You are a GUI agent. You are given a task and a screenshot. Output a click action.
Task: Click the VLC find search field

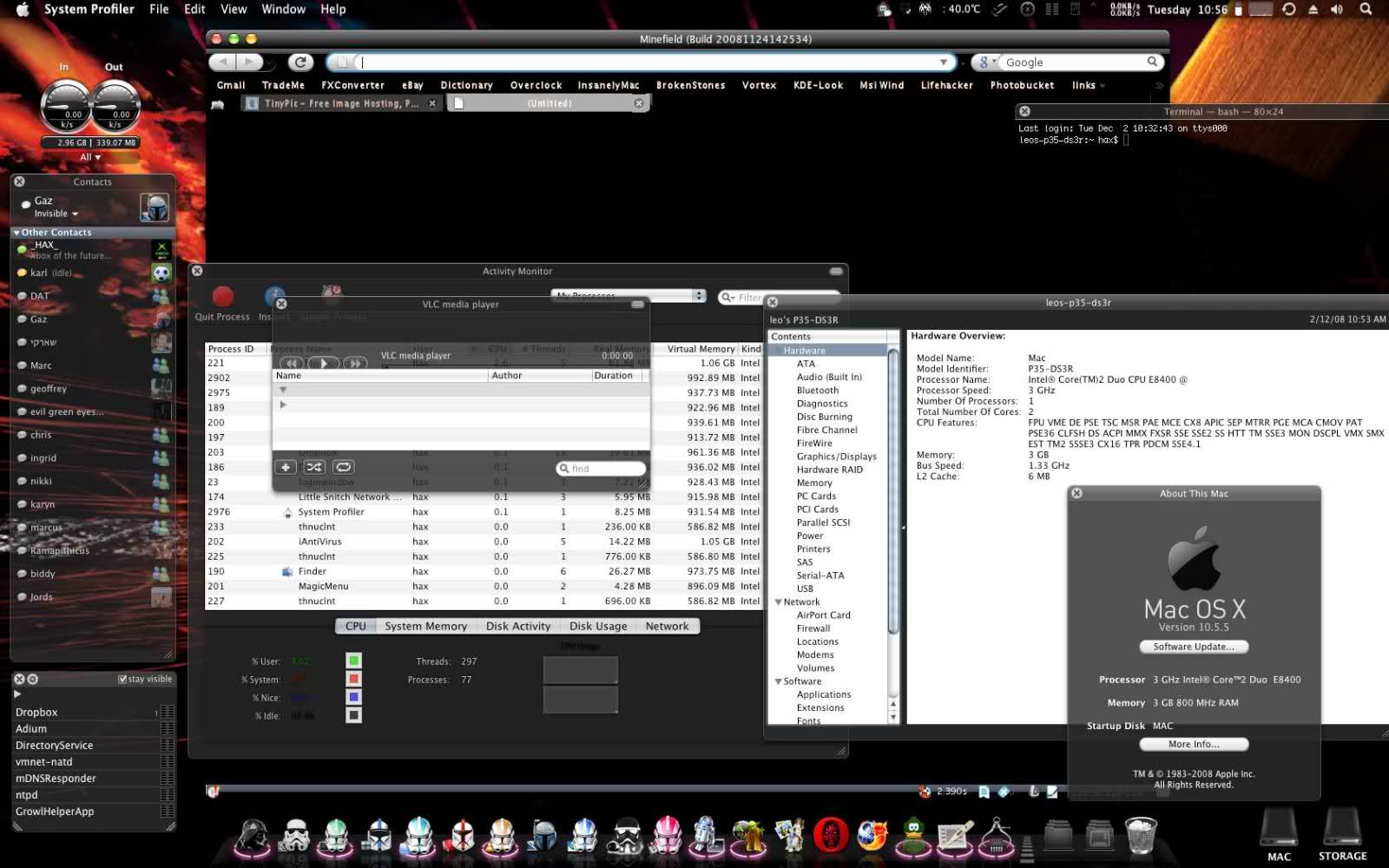[601, 469]
